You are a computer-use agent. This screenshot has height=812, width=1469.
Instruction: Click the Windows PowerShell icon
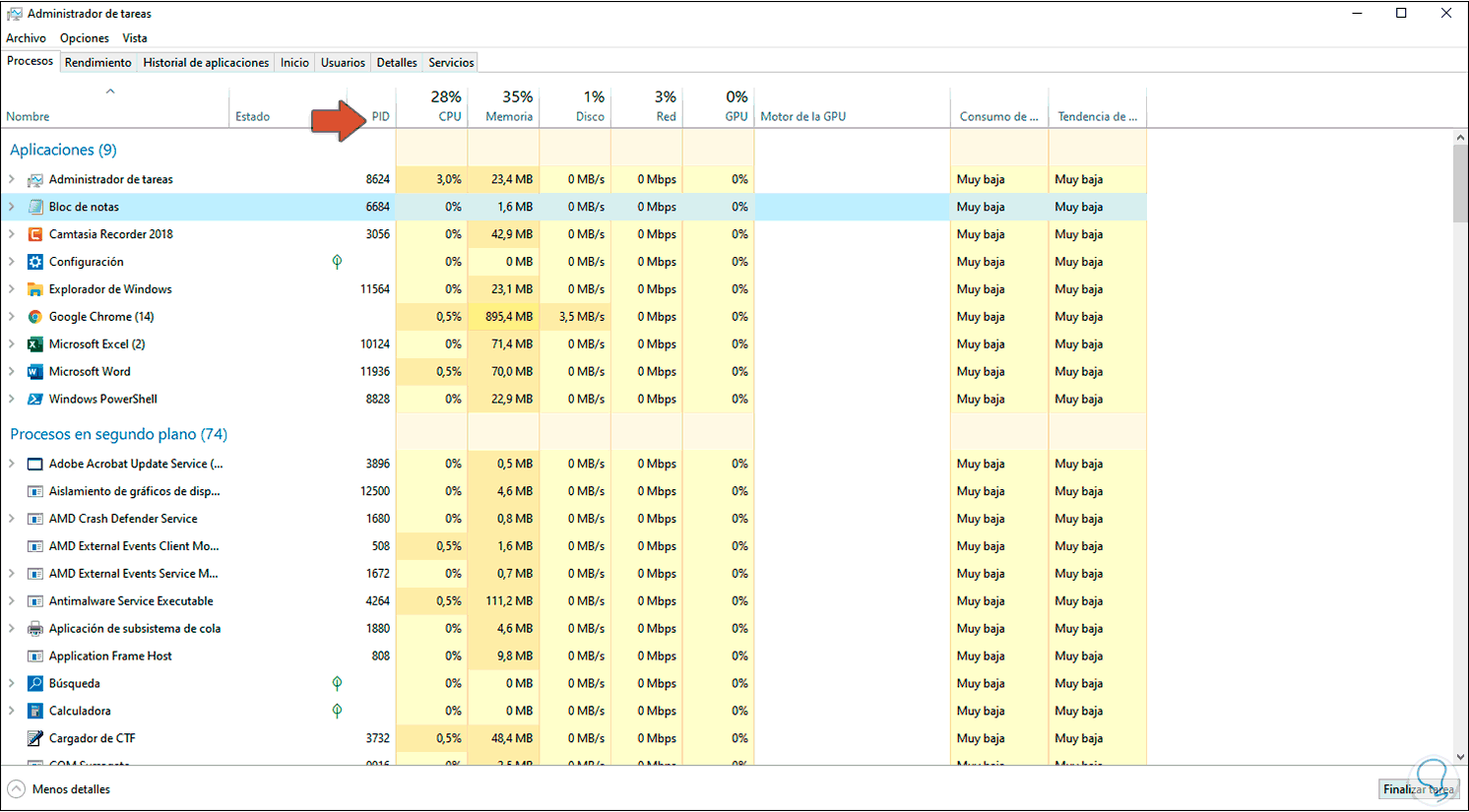(35, 400)
